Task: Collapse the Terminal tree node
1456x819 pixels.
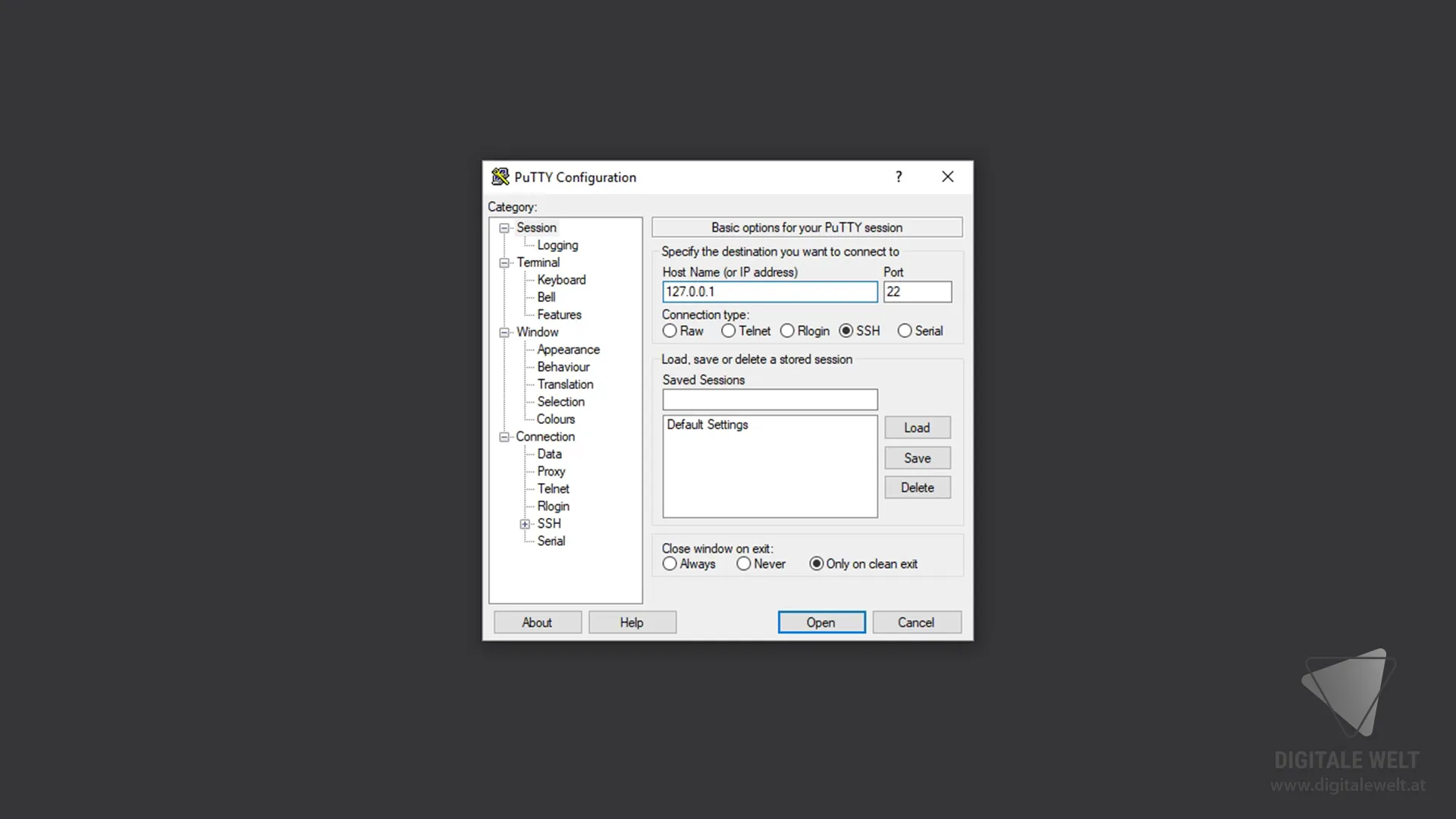Action: (504, 263)
